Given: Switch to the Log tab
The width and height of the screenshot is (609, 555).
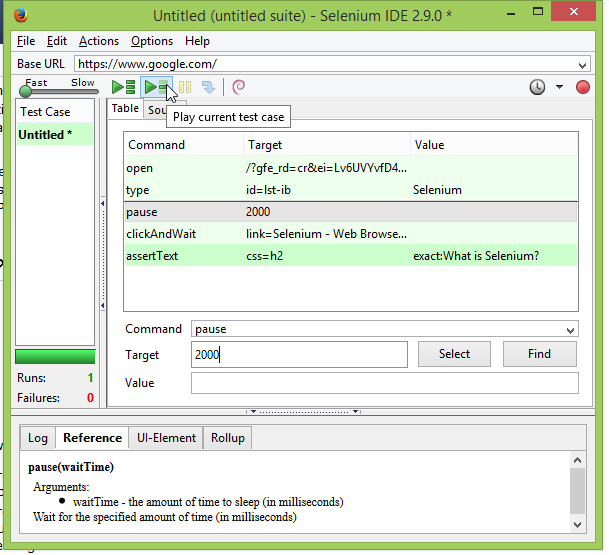Looking at the screenshot, I should click(38, 438).
